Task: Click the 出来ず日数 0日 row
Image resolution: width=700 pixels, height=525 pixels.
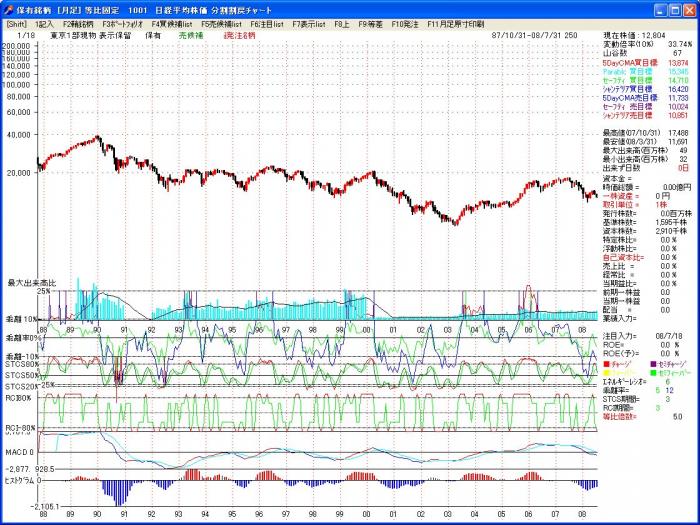Action: (x=646, y=168)
